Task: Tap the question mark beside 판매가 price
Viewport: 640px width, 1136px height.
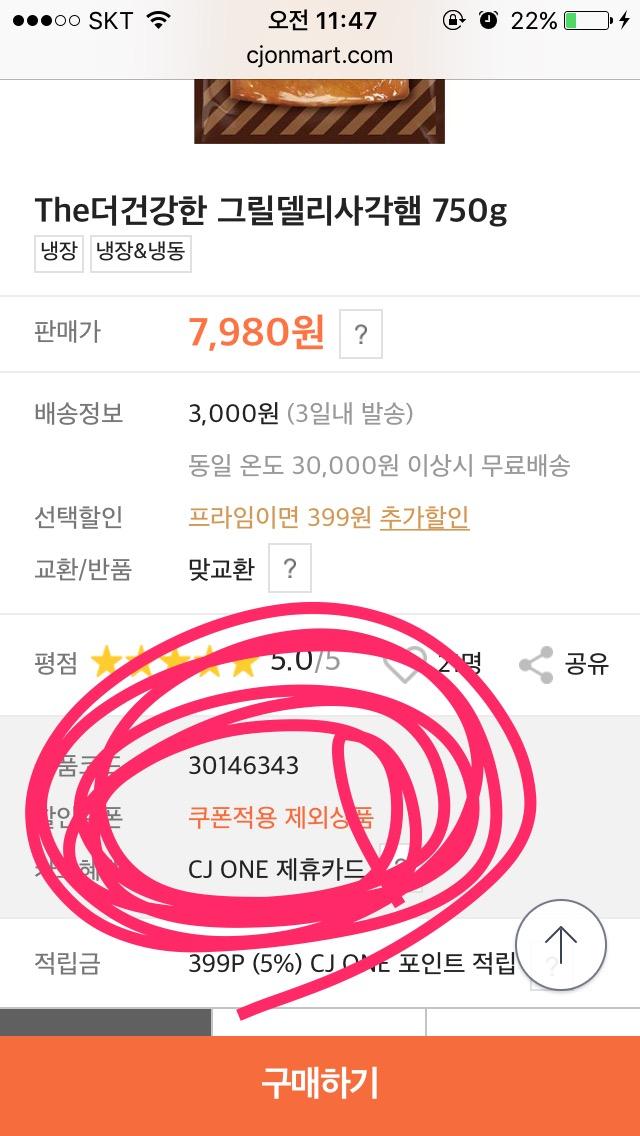Action: tap(360, 334)
